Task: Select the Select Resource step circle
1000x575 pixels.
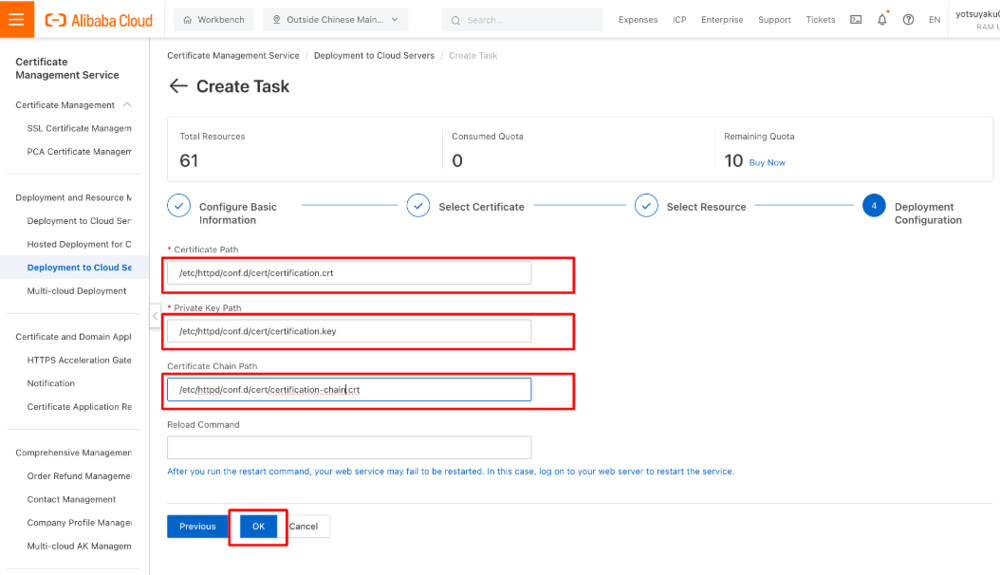Action: [x=646, y=206]
